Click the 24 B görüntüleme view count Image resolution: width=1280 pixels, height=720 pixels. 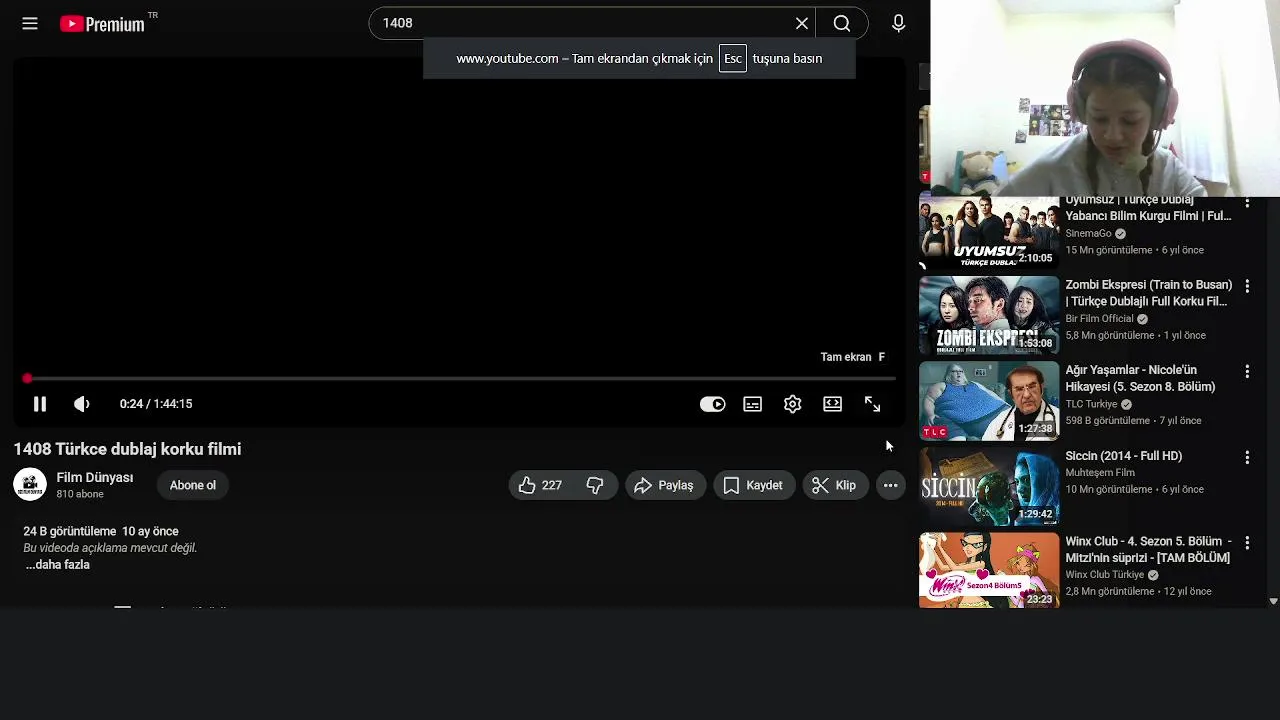click(70, 531)
